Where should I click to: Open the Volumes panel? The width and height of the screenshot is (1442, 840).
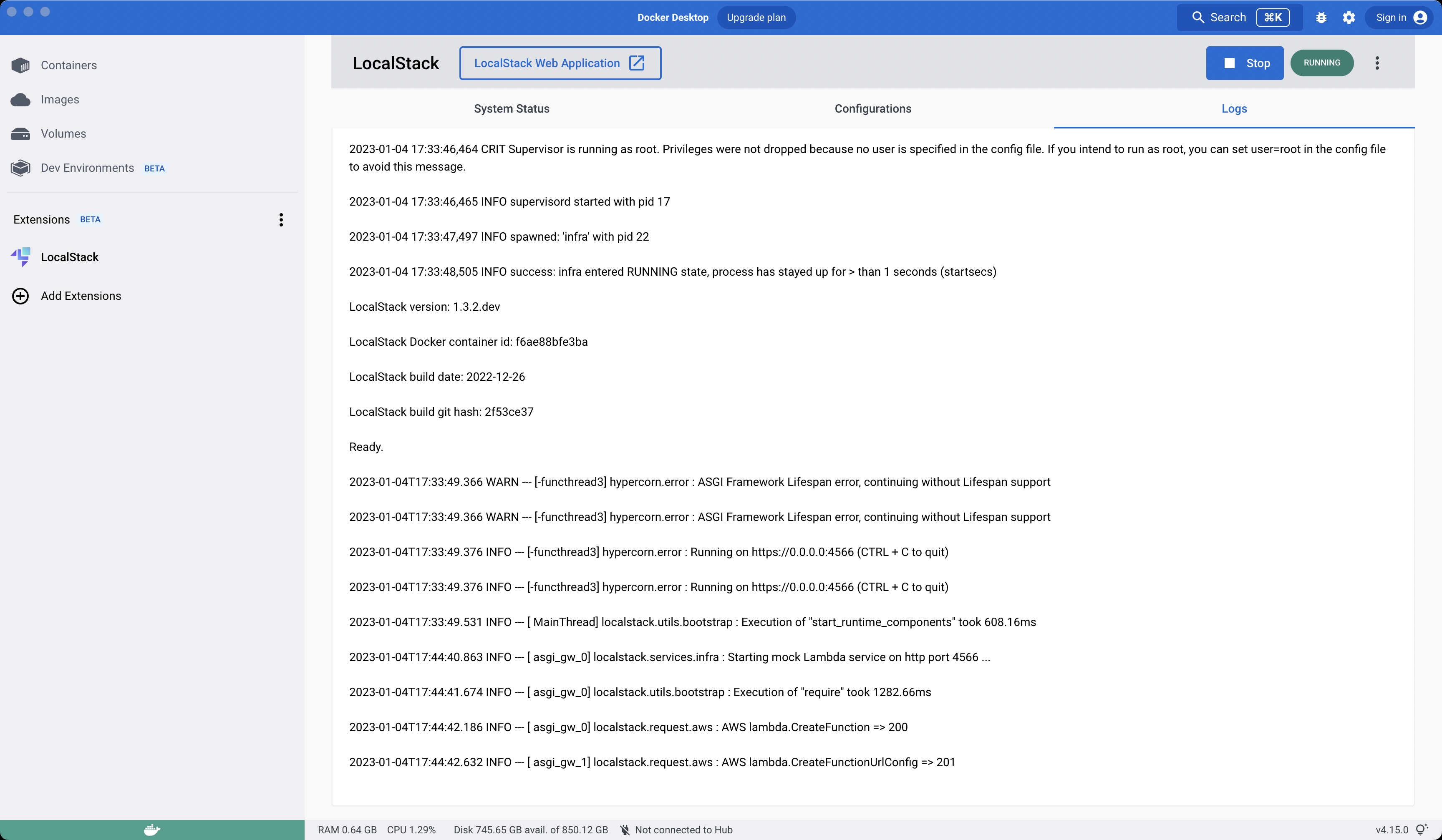(63, 133)
